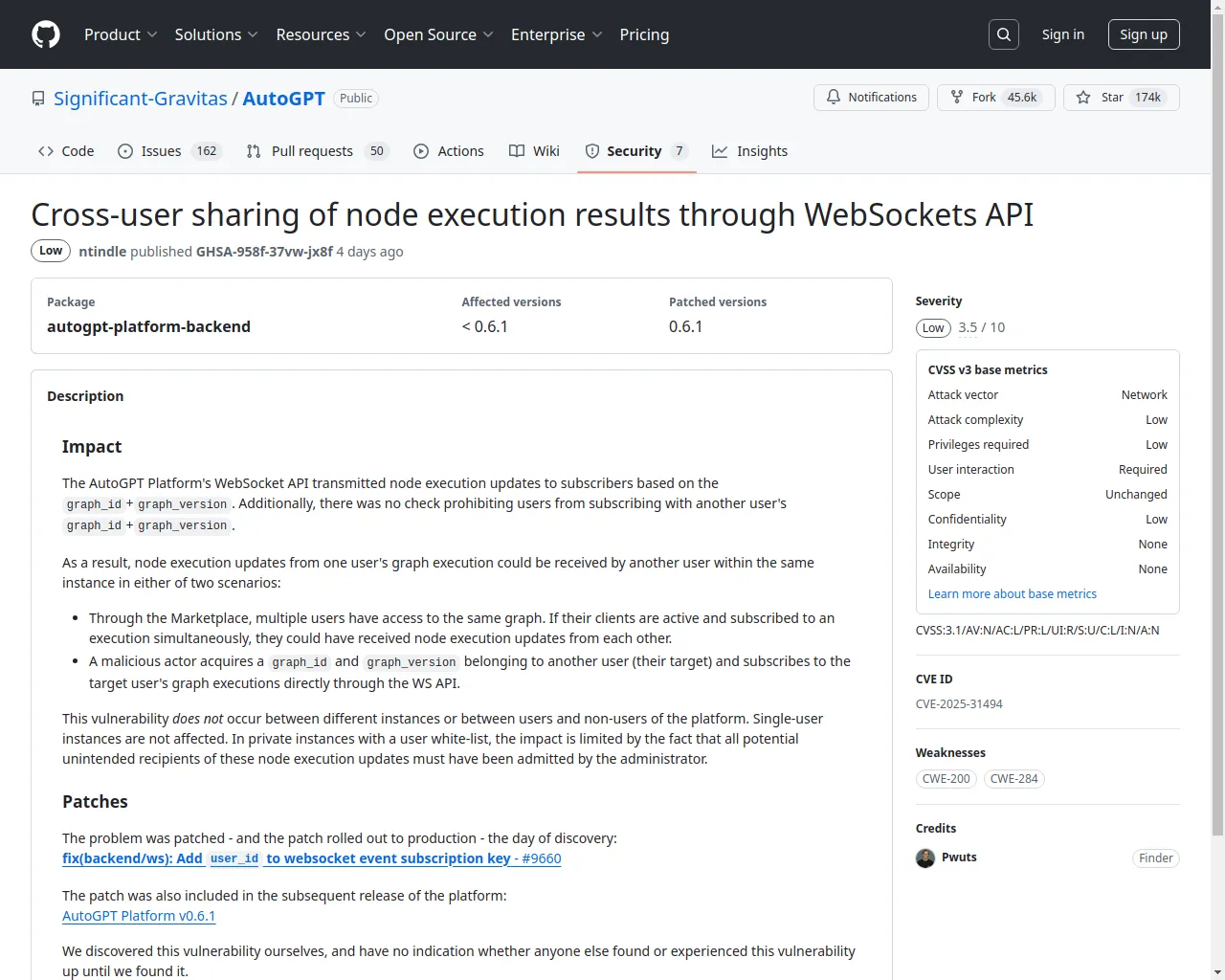
Task: Click the Security count 7 badge
Action: click(679, 151)
